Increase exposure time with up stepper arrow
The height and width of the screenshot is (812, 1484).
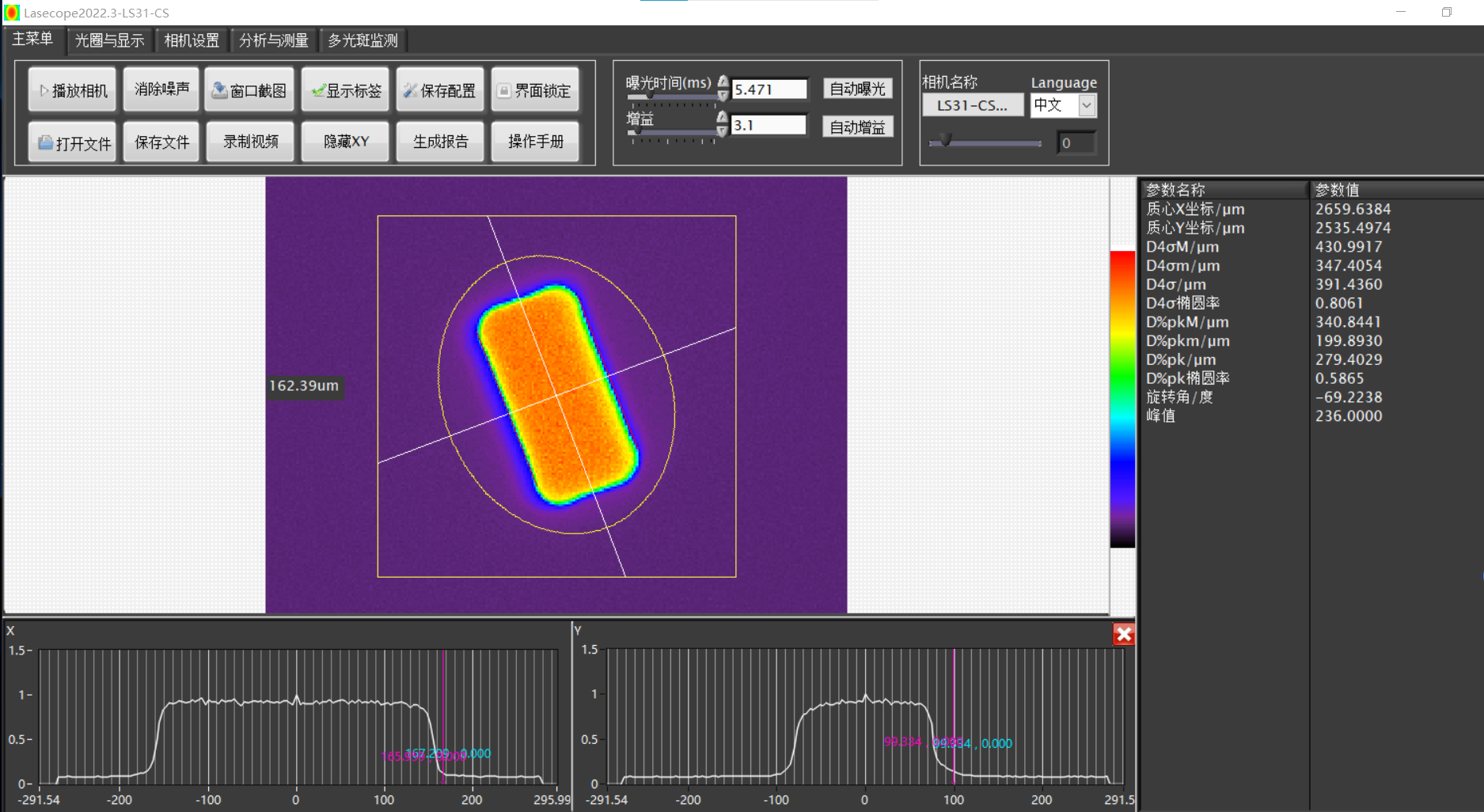pyautogui.click(x=723, y=82)
